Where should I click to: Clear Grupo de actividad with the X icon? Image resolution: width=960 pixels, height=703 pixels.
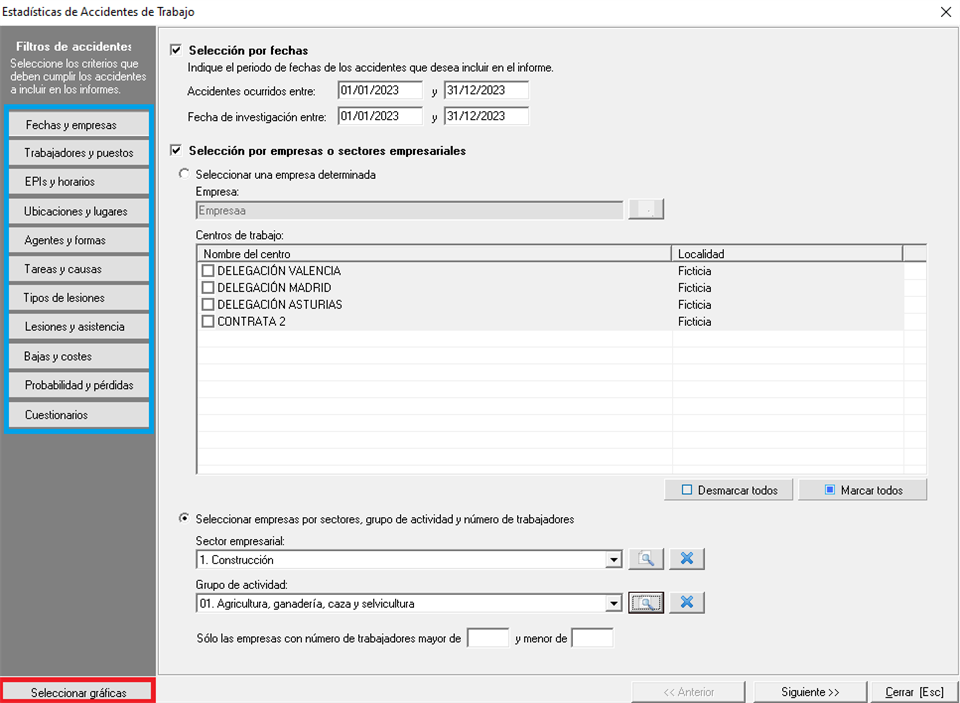tap(687, 603)
